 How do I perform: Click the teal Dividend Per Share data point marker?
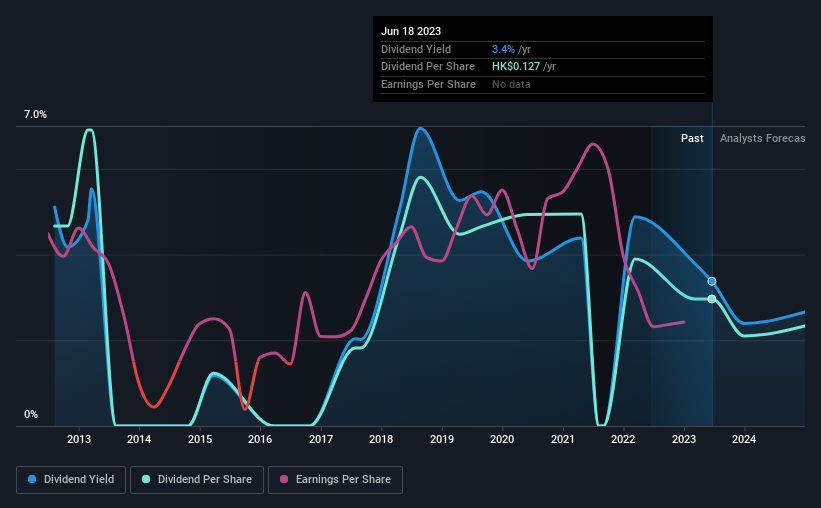(x=712, y=299)
